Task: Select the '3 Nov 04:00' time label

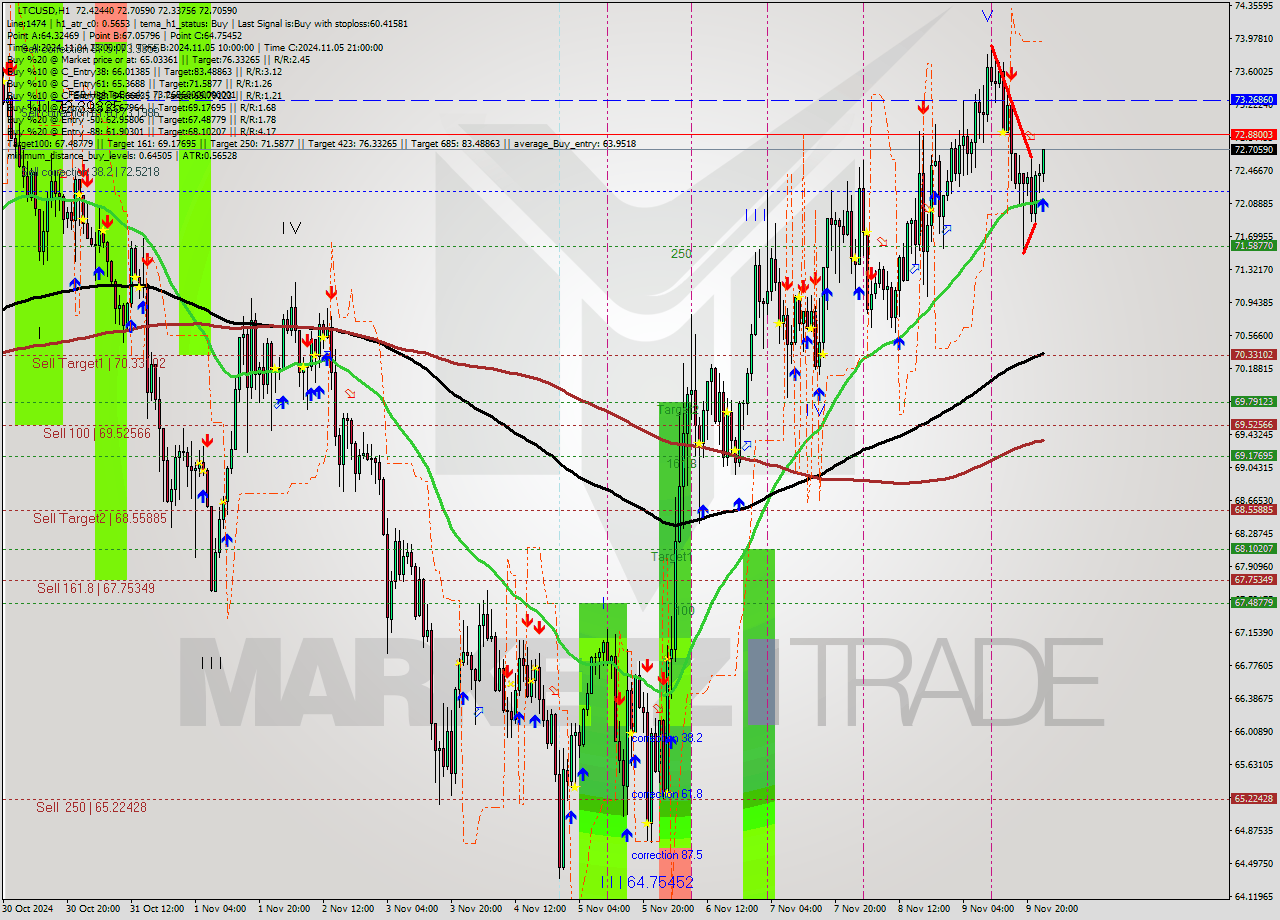Action: coord(412,909)
